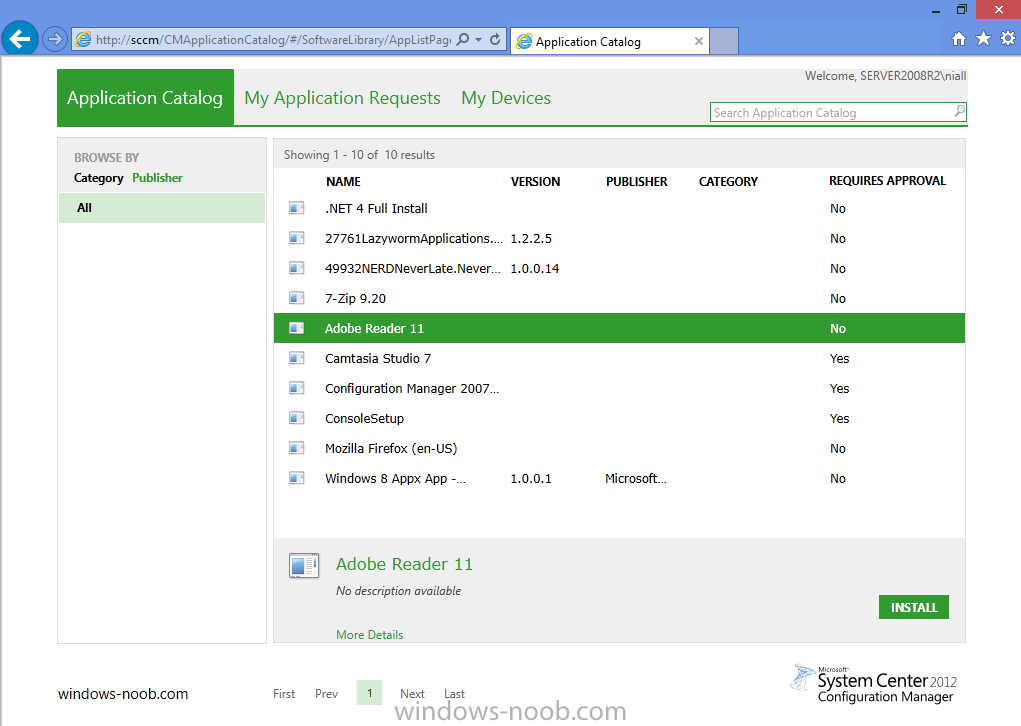Screen dimensions: 1021x726
Task: Open the My Application Requests tab
Action: click(343, 98)
